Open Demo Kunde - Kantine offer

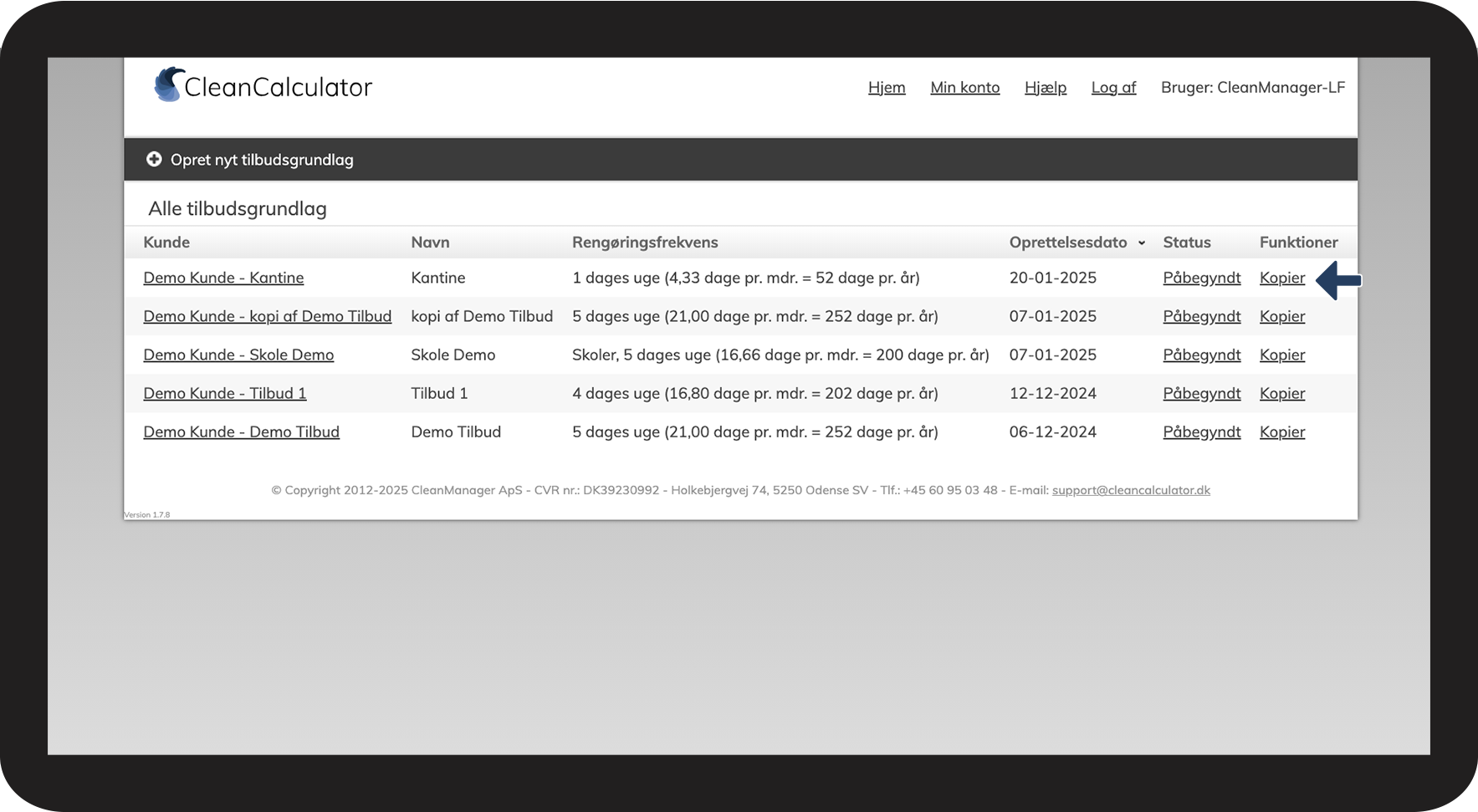223,278
